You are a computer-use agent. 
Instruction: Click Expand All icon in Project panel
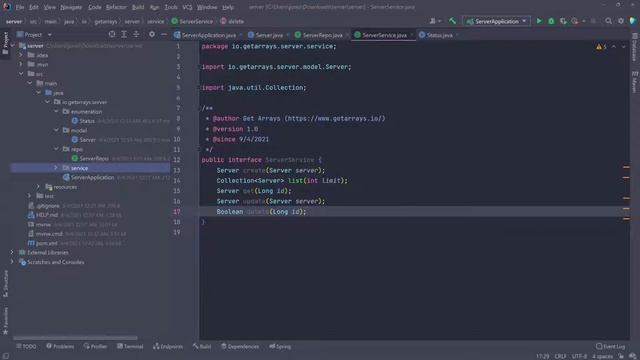124,35
